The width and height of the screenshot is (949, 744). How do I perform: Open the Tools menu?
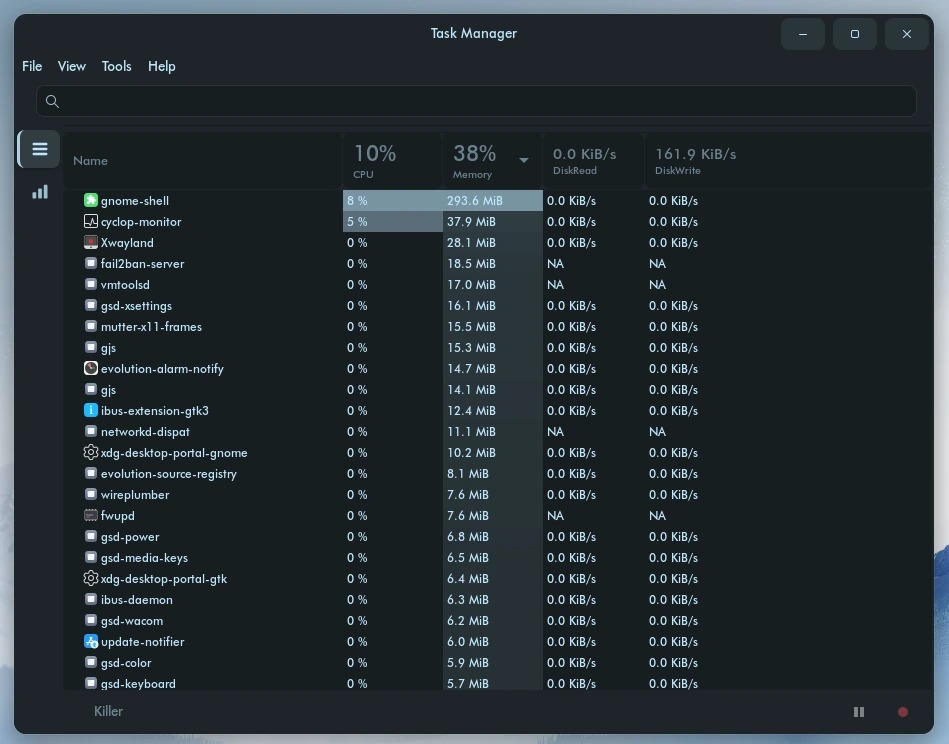(x=116, y=66)
